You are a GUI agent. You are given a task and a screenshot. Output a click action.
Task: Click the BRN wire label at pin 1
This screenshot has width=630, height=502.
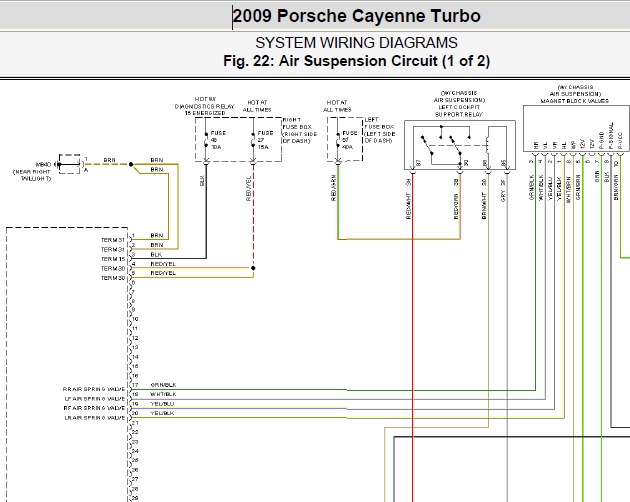pyautogui.click(x=157, y=236)
